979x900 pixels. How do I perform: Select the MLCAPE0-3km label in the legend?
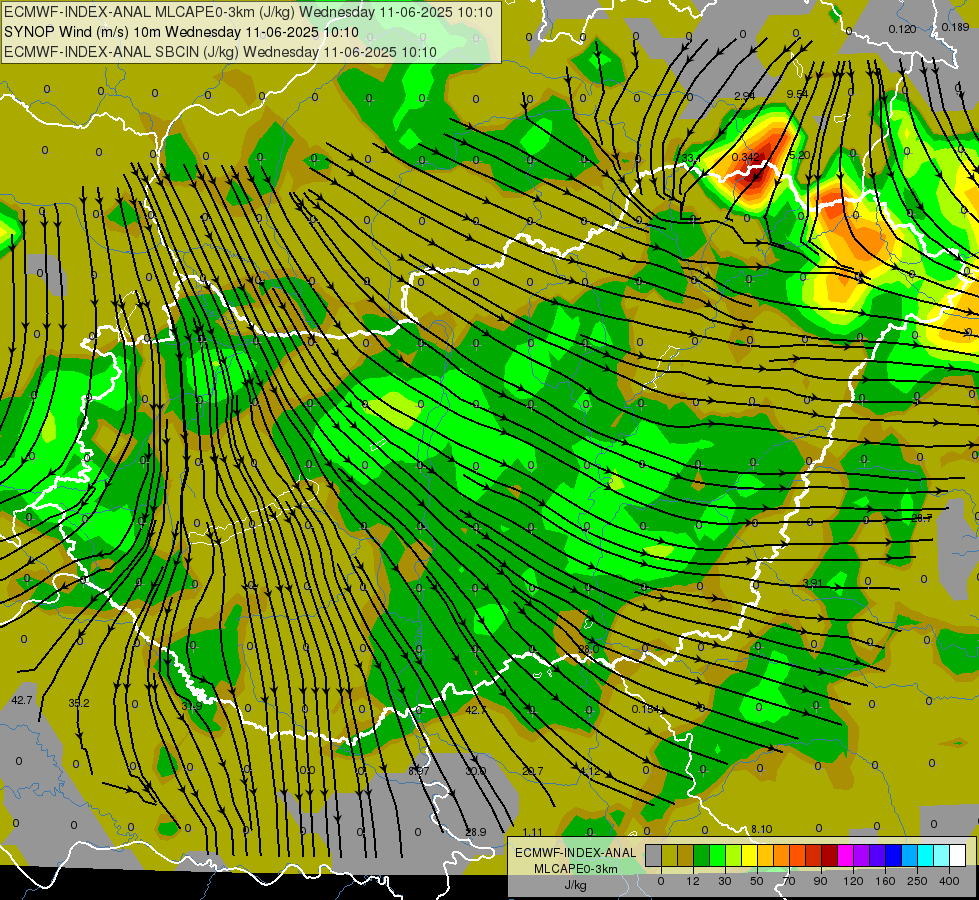pos(575,869)
